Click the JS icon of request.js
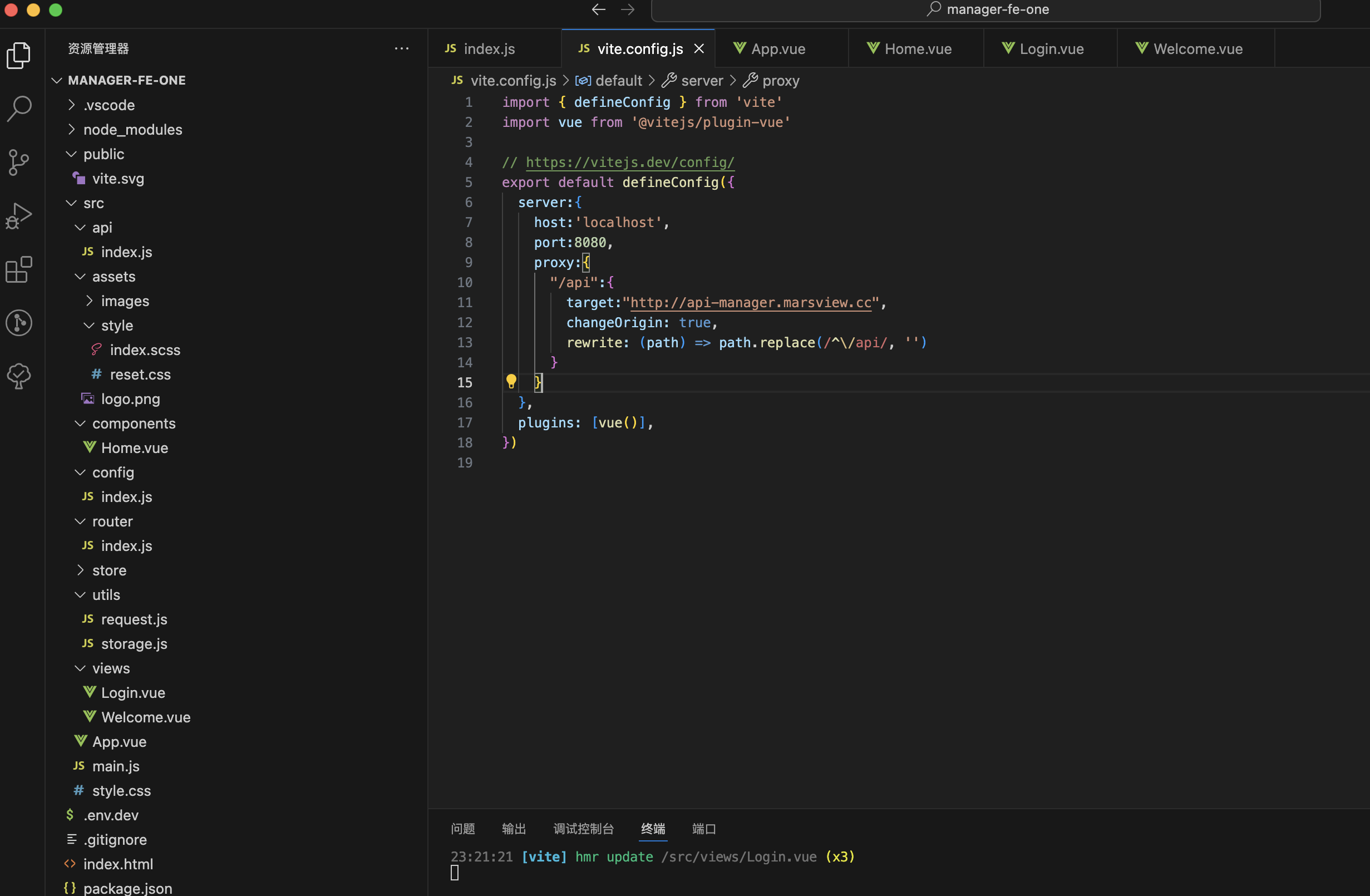 click(x=87, y=619)
